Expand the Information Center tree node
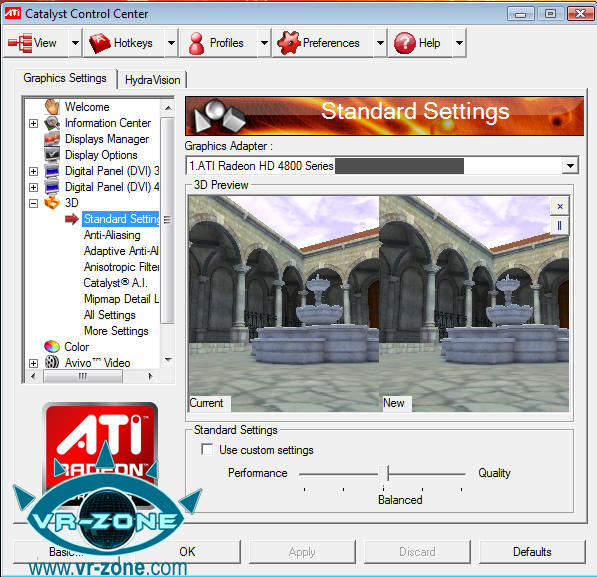597x577 pixels. tap(34, 123)
